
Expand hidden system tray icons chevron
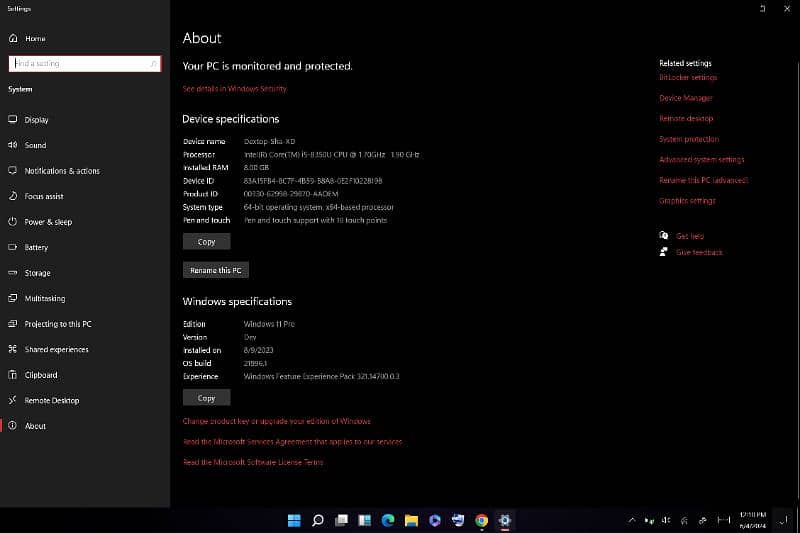click(x=631, y=520)
